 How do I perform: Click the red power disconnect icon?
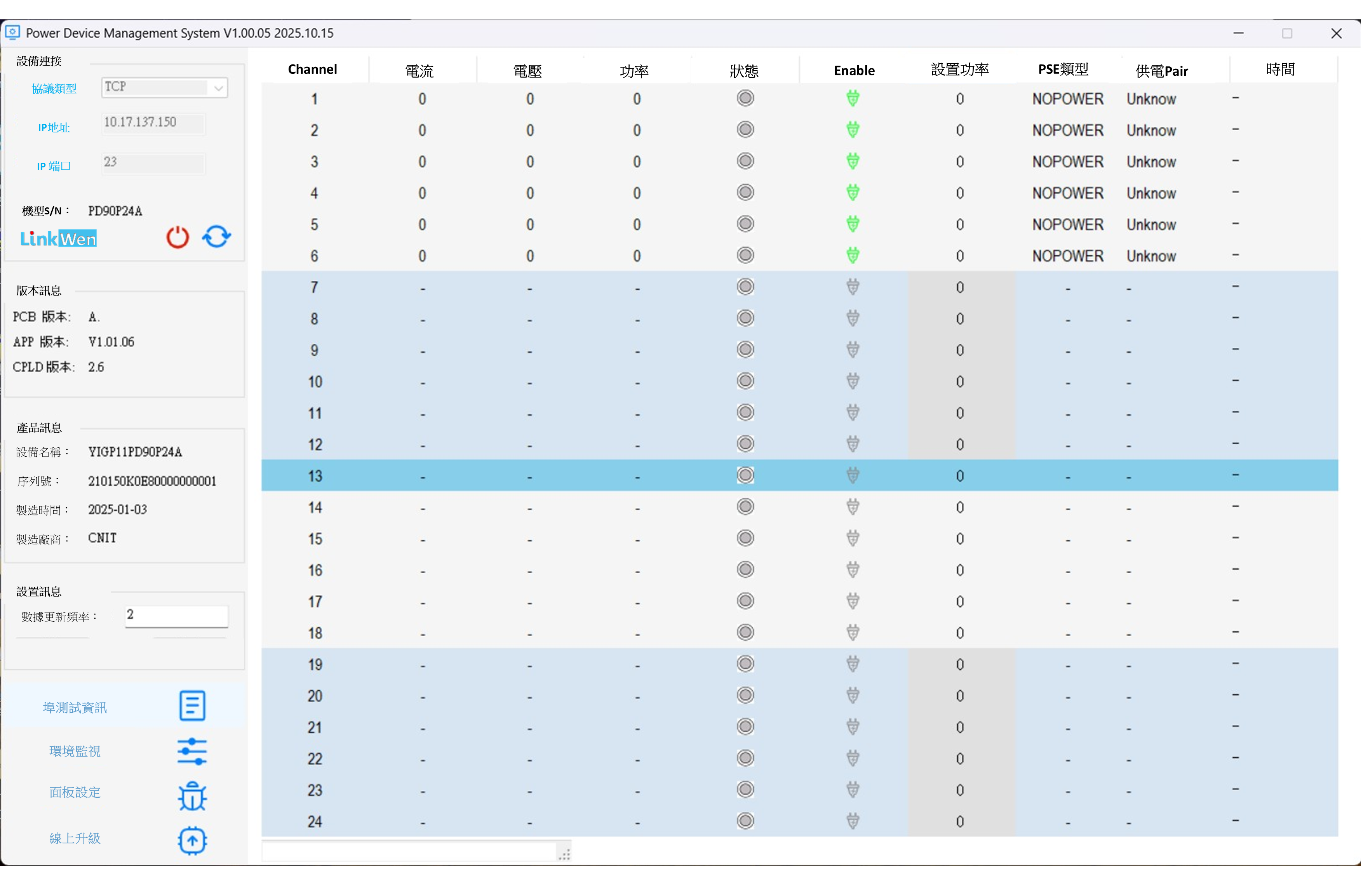tap(177, 237)
